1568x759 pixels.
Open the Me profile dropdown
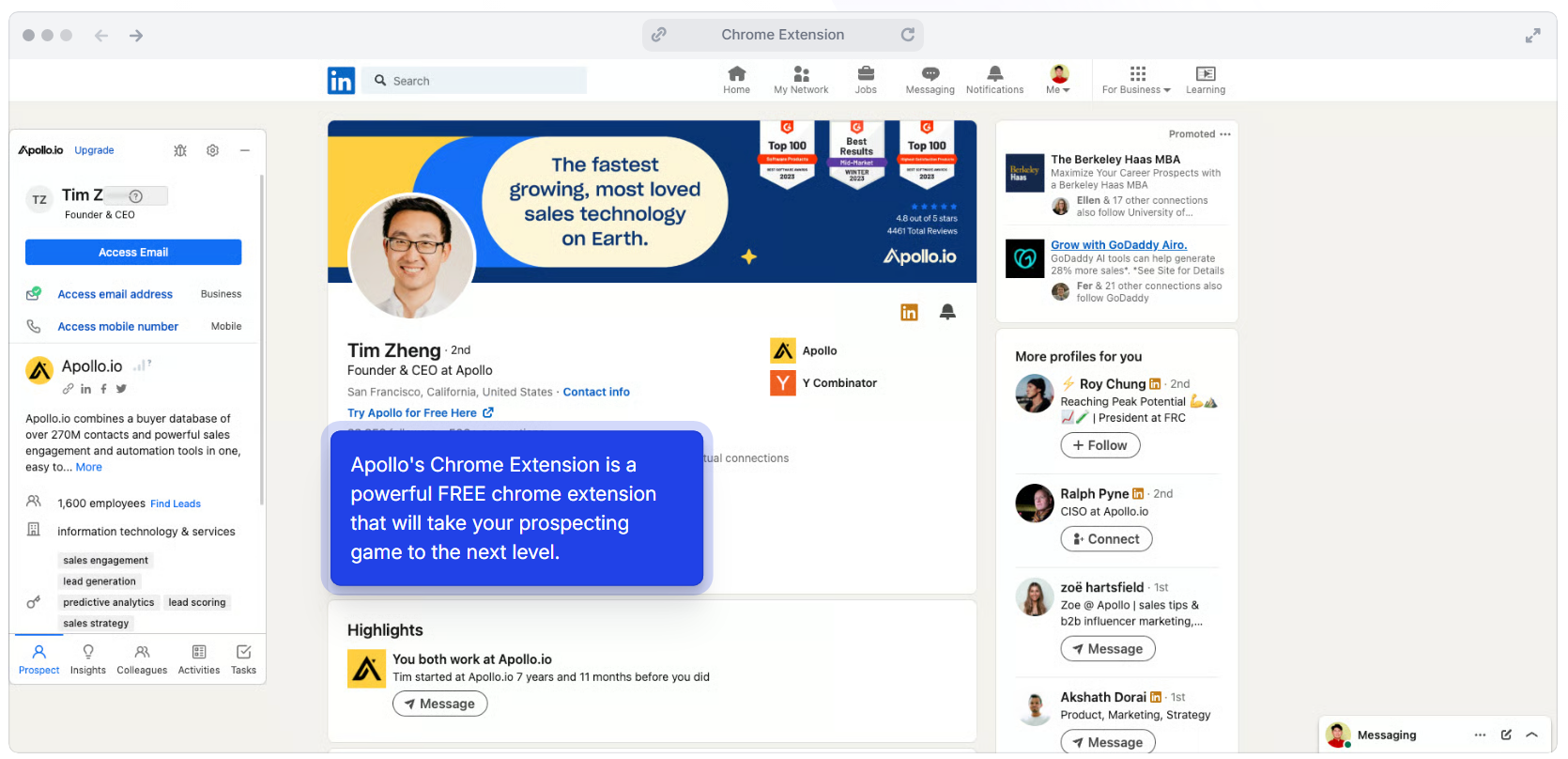[1058, 80]
